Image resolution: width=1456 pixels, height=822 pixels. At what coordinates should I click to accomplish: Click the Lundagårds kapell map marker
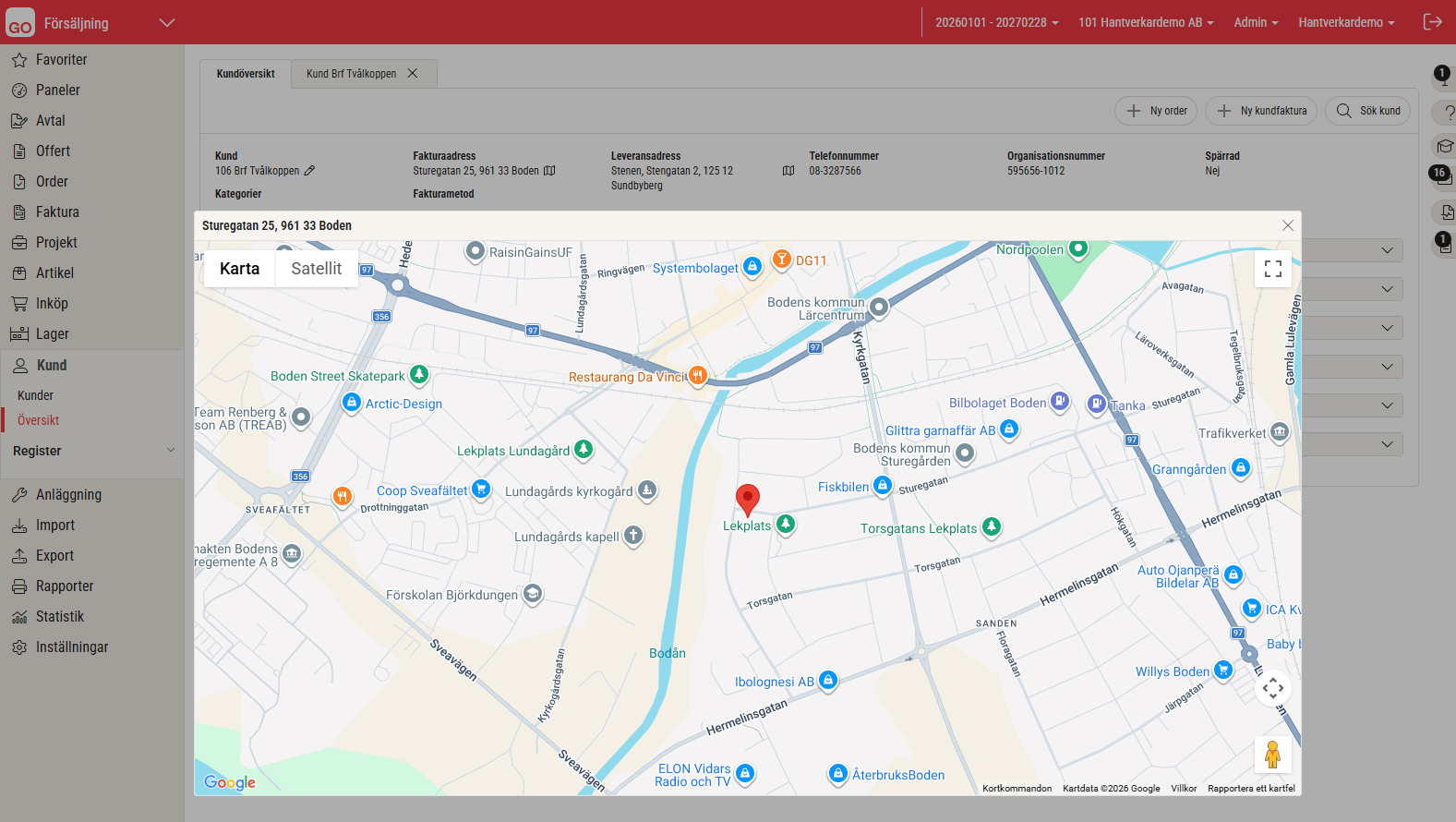[633, 536]
